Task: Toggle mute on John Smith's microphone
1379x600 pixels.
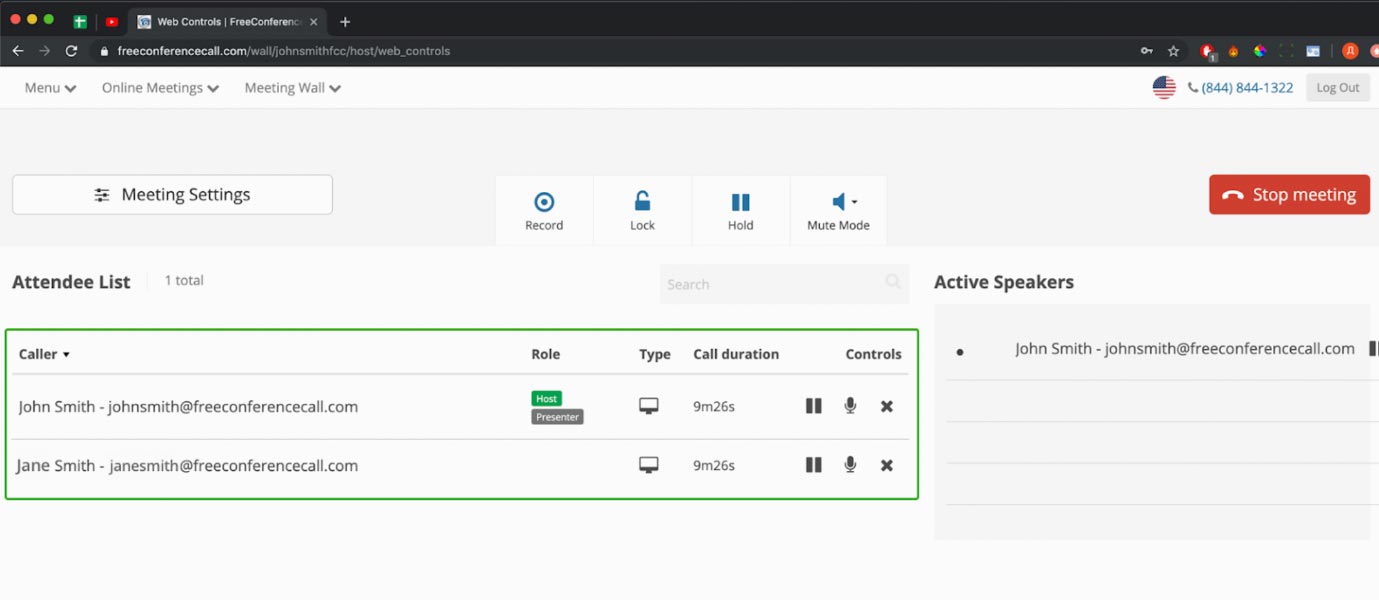Action: tap(850, 406)
